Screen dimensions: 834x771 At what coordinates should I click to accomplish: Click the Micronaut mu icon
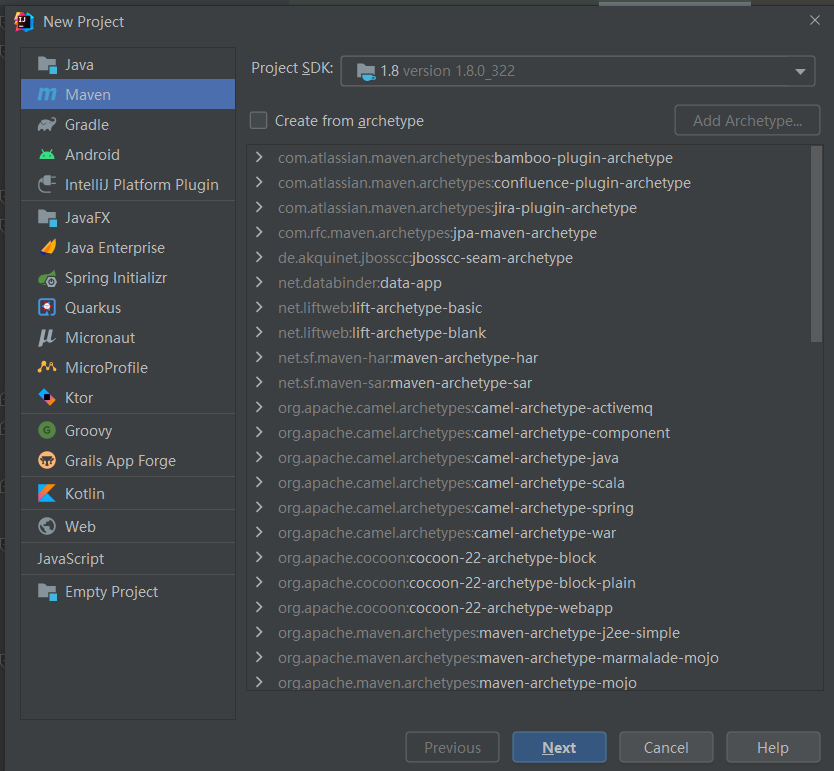[x=47, y=338]
